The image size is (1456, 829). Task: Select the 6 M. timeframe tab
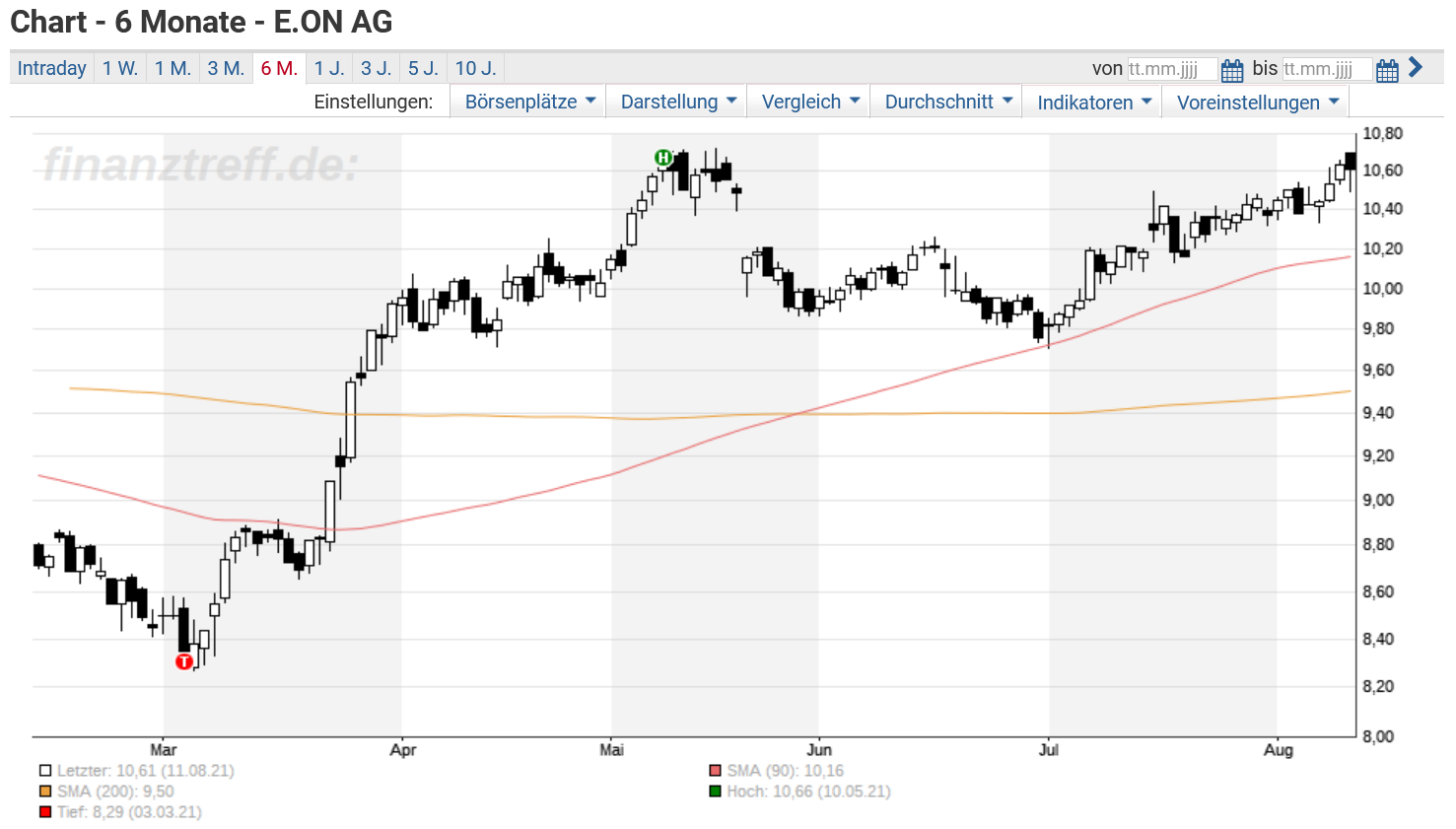point(279,68)
